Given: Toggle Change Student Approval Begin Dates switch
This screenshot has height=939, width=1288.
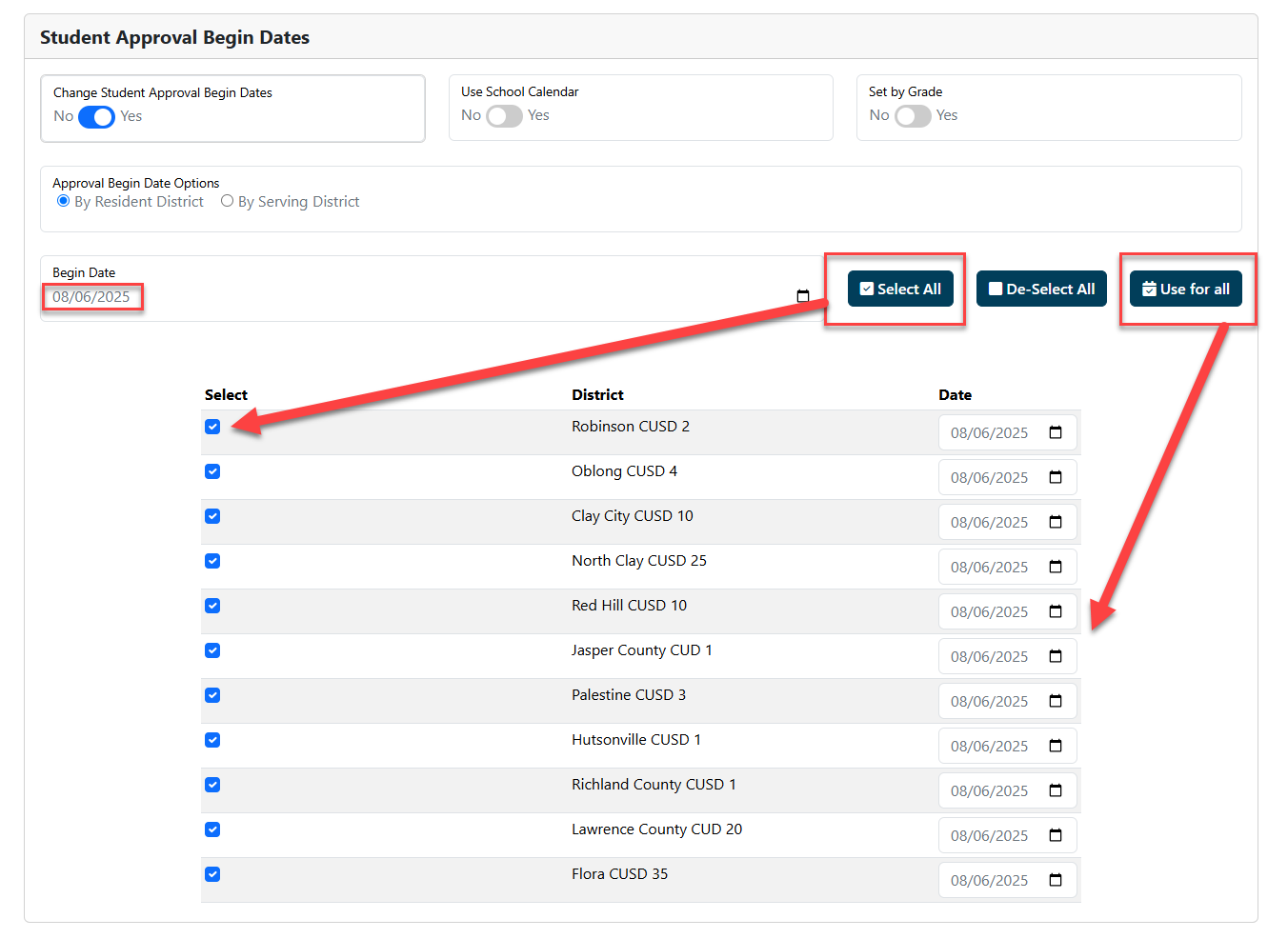Looking at the screenshot, I should [x=96, y=116].
